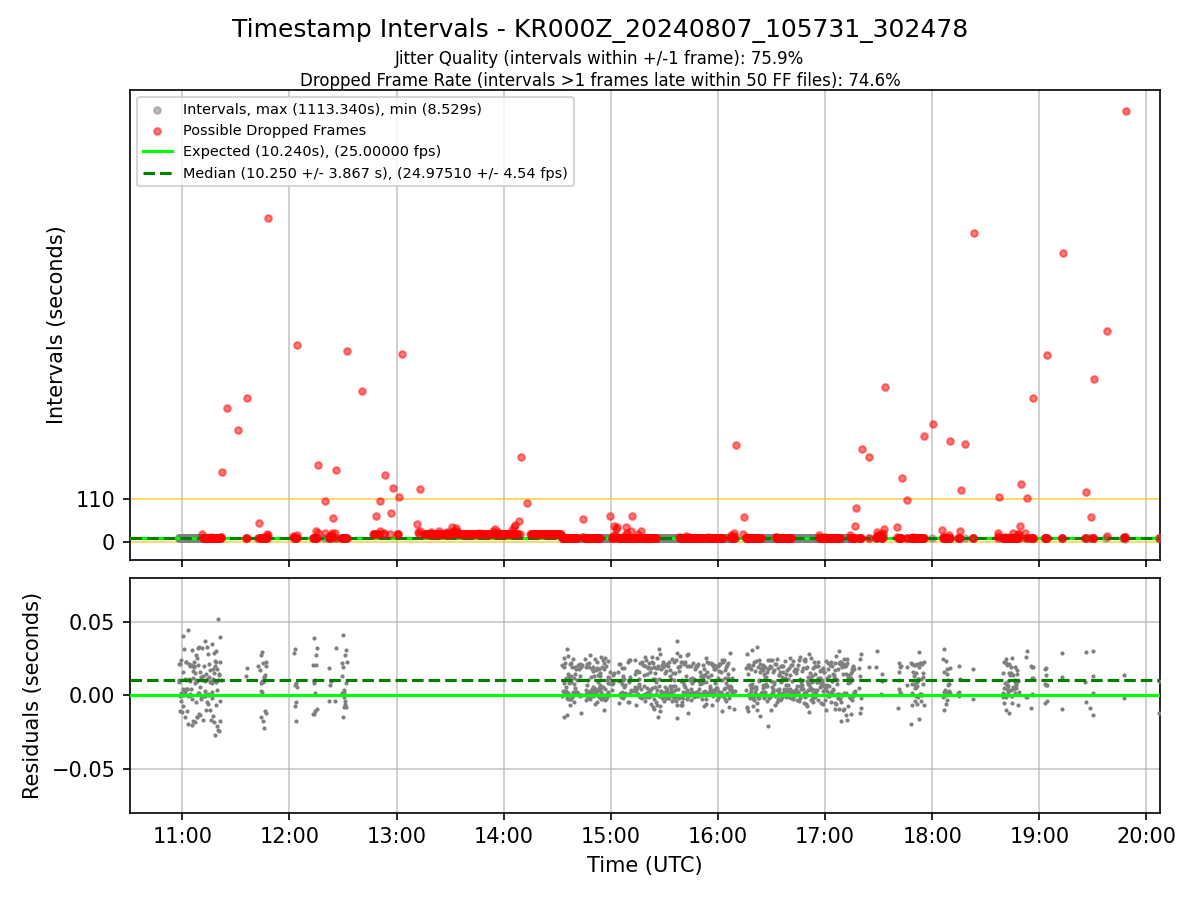1200x900 pixels.
Task: Click the red outlier point near 18:23
Action: point(974,233)
